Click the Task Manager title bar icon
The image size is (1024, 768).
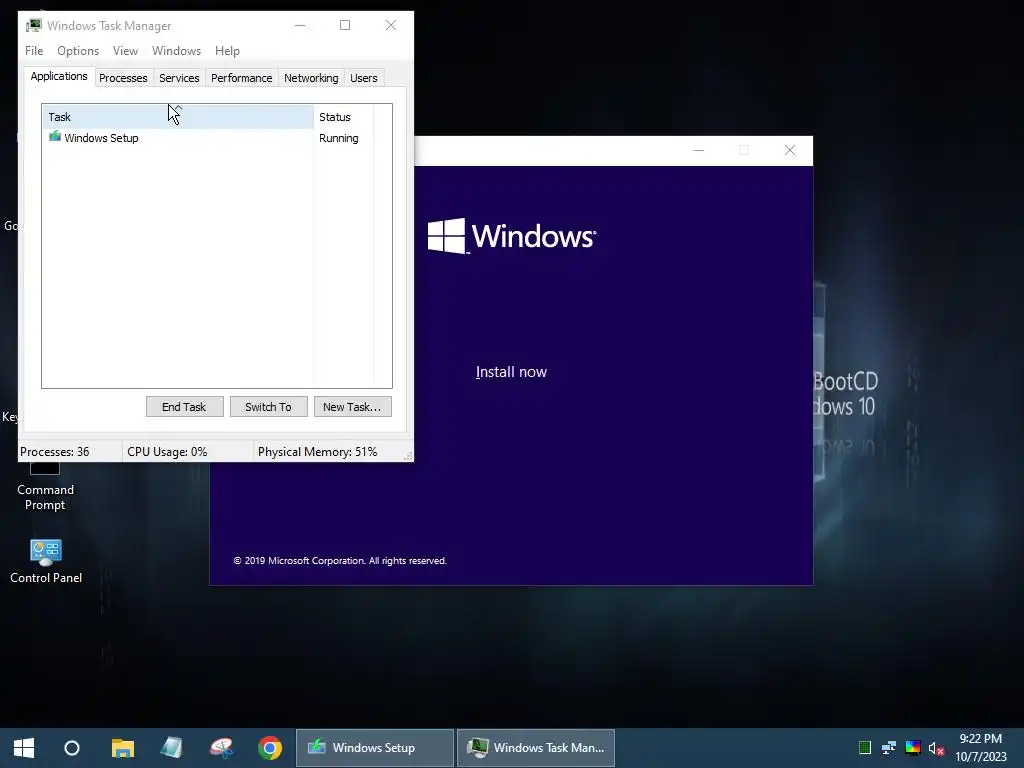34,25
